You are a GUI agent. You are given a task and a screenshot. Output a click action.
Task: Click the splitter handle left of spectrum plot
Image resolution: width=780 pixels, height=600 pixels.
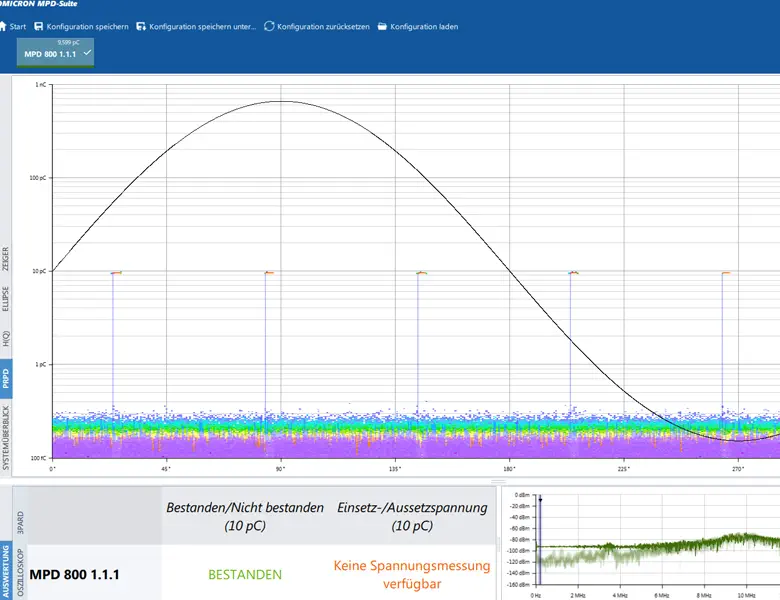pyautogui.click(x=499, y=542)
